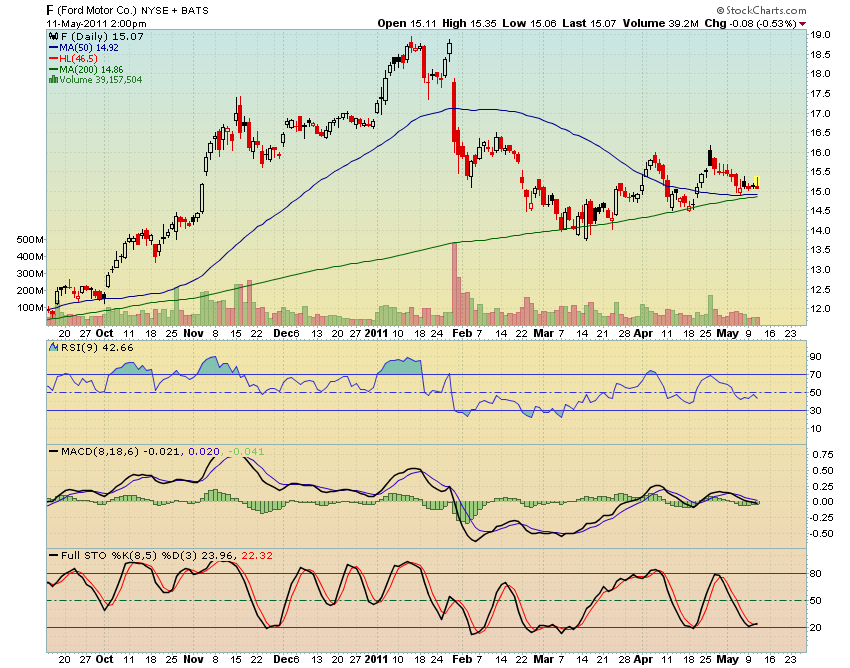Click the black Full STO legend line marker
Viewport: 850px width, 668px height.
[x=54, y=555]
